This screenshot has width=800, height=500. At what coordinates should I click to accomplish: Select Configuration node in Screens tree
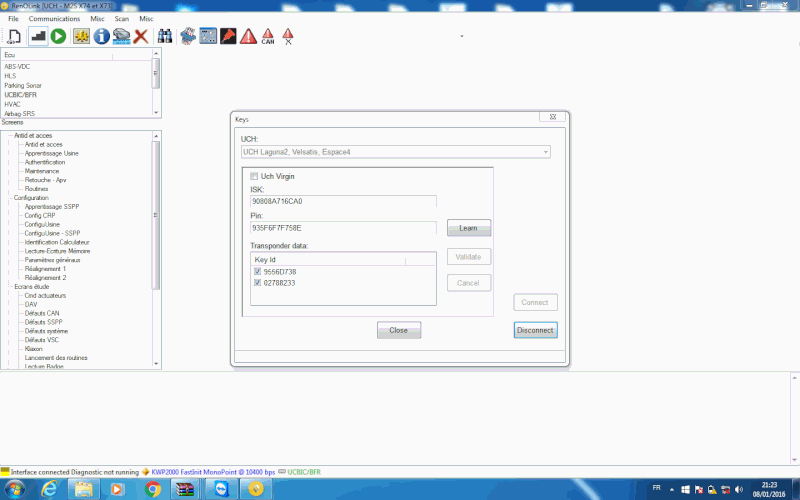33,198
